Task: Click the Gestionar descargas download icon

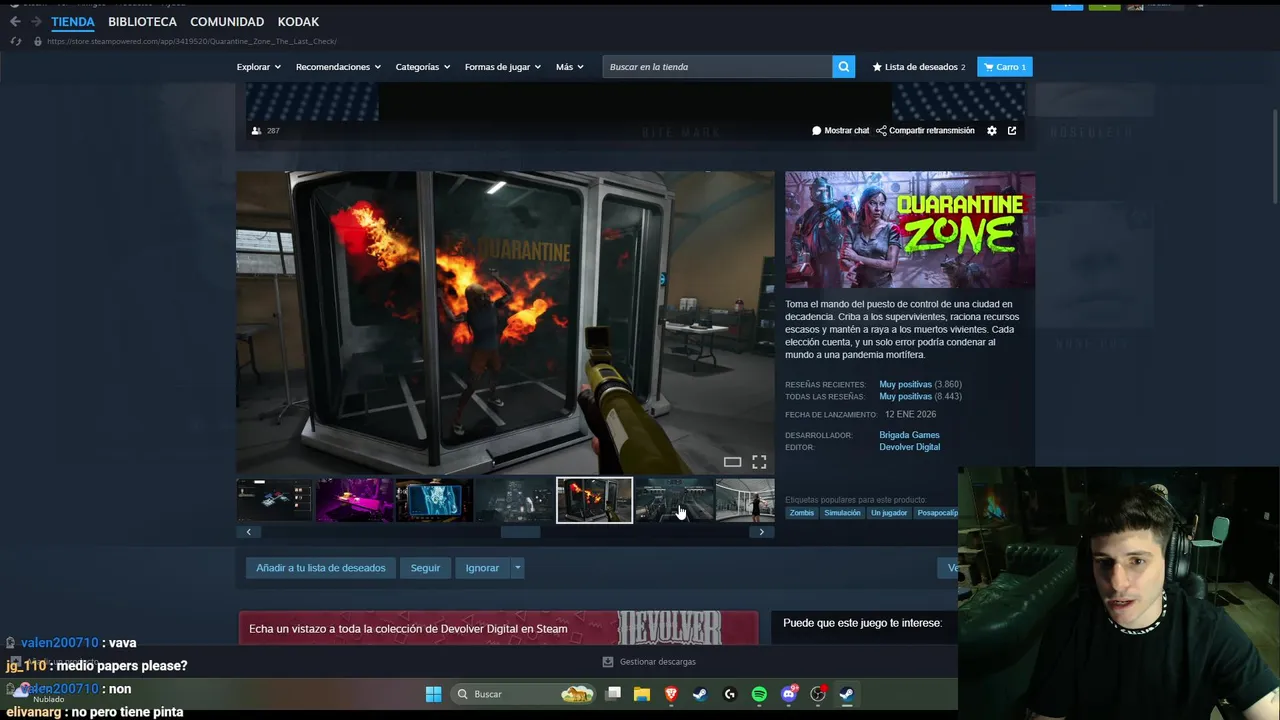Action: pos(608,662)
